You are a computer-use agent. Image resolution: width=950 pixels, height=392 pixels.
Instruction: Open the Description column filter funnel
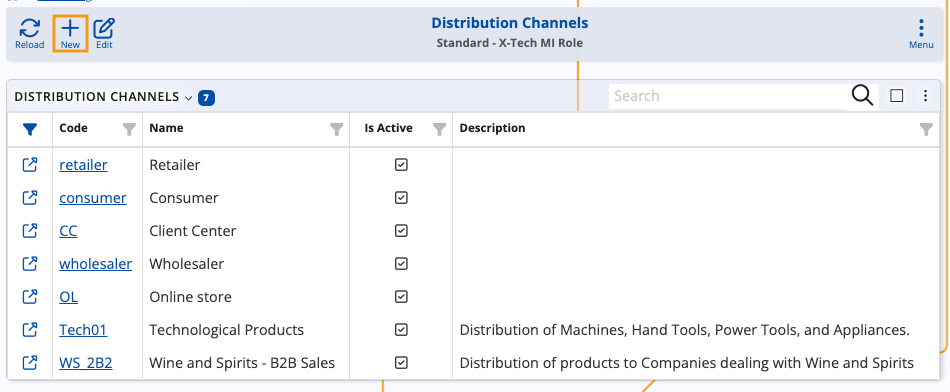(x=926, y=128)
